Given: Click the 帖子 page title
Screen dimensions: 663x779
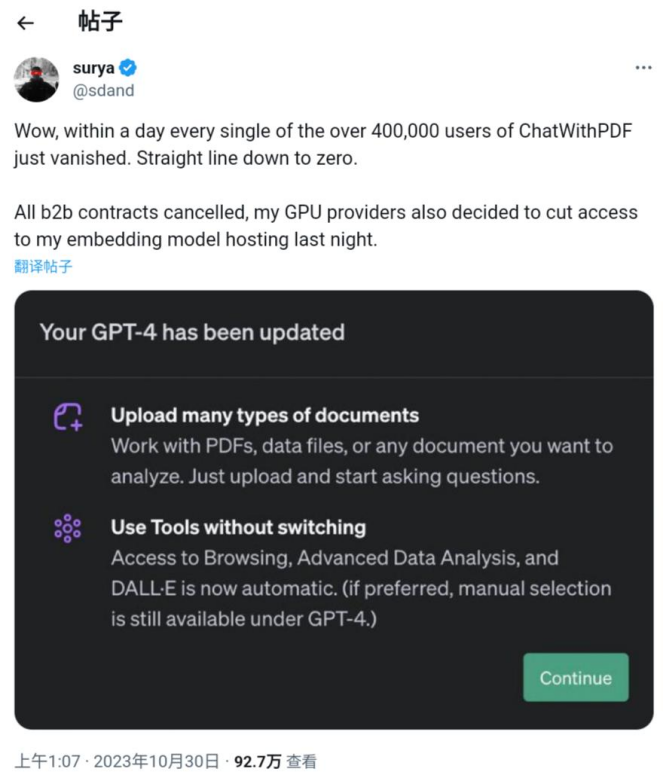Looking at the screenshot, I should 100,23.
